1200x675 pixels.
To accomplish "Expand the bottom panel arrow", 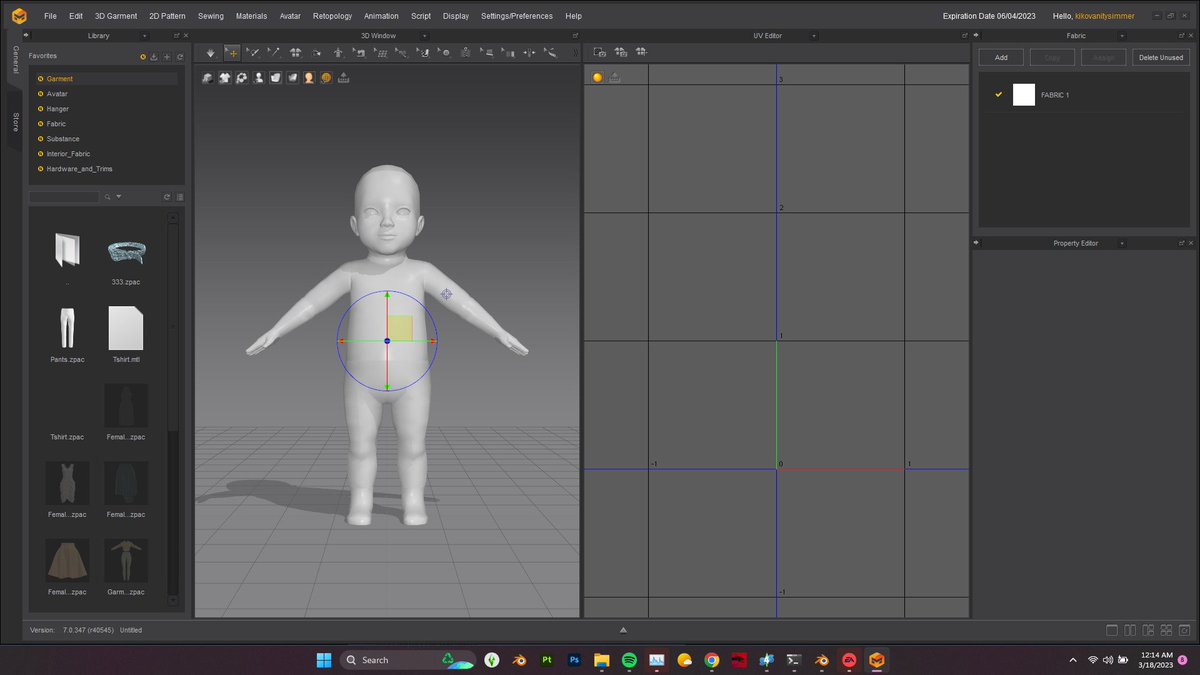I will pyautogui.click(x=623, y=630).
